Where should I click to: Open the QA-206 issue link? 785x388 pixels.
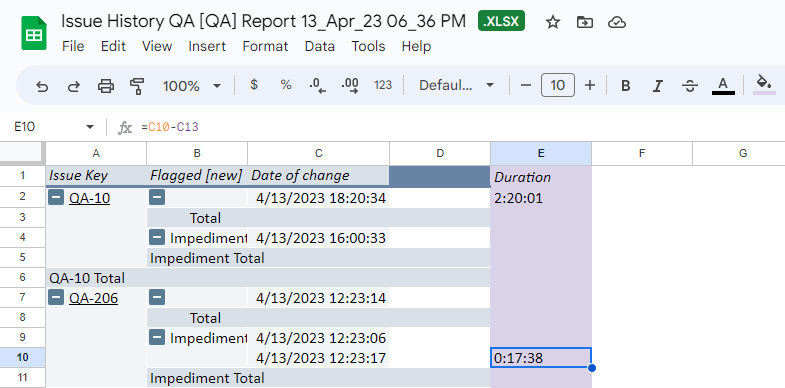pyautogui.click(x=94, y=298)
